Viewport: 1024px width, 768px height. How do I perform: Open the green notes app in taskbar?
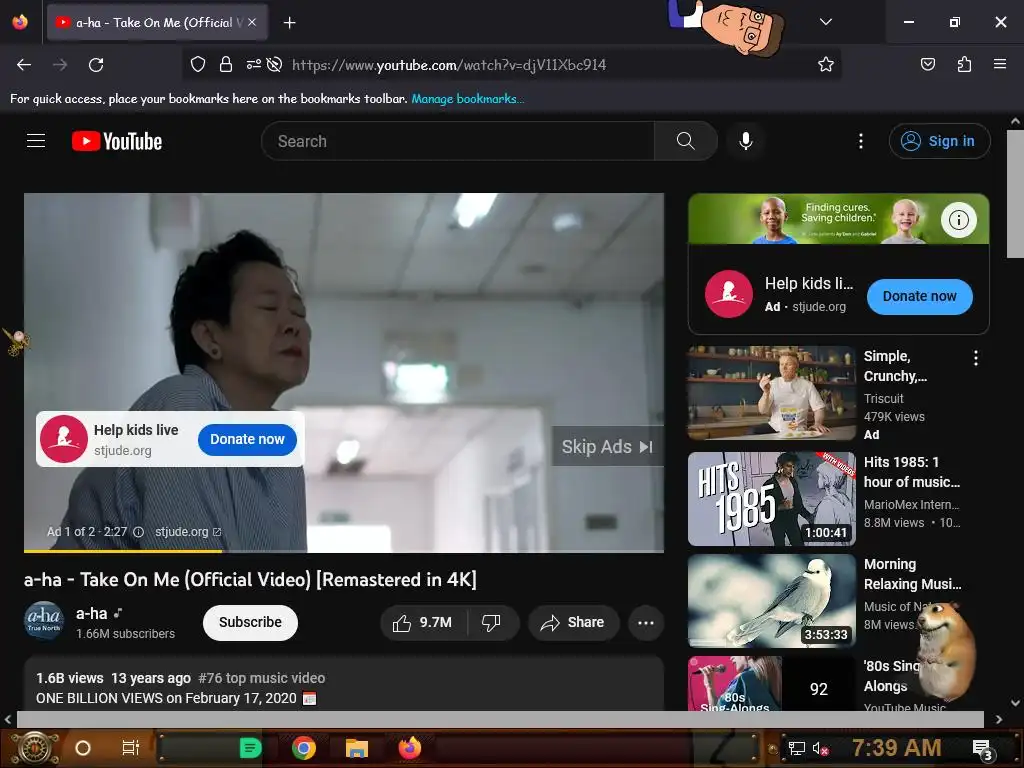click(250, 748)
